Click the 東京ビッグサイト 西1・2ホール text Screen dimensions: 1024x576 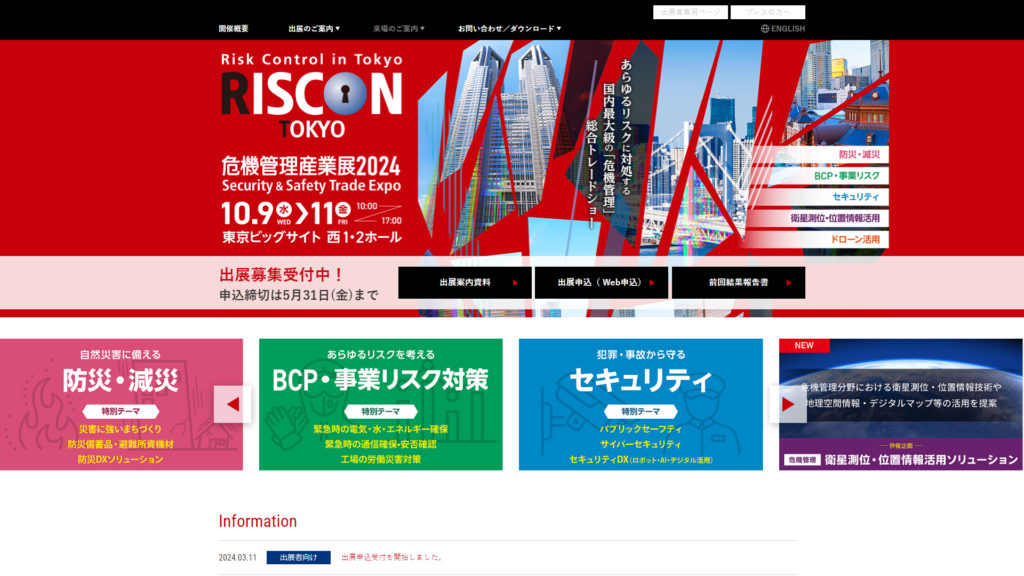click(312, 237)
